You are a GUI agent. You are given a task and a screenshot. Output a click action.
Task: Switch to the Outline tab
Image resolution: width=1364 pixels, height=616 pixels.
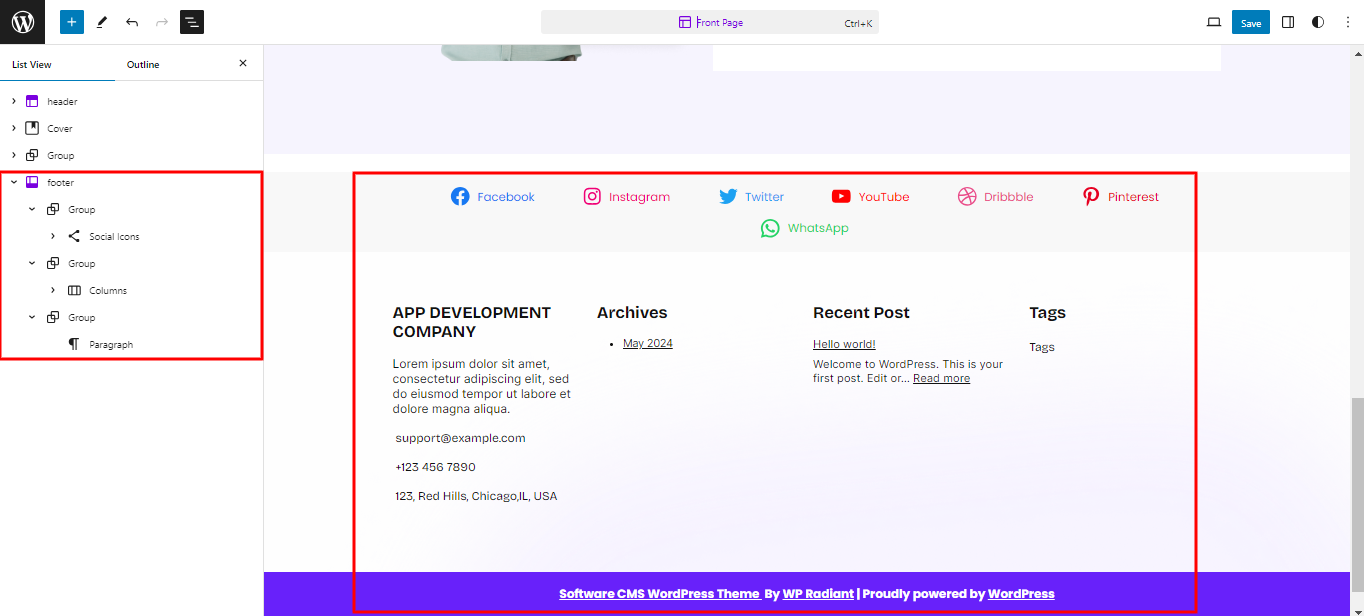(x=143, y=65)
